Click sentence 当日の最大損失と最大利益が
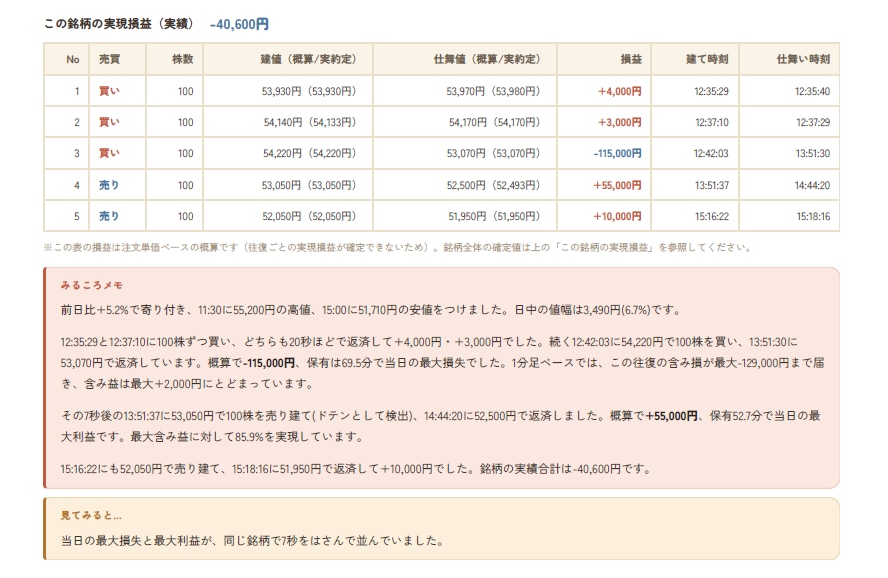Image resolution: width=888 pixels, height=578 pixels. 252,541
